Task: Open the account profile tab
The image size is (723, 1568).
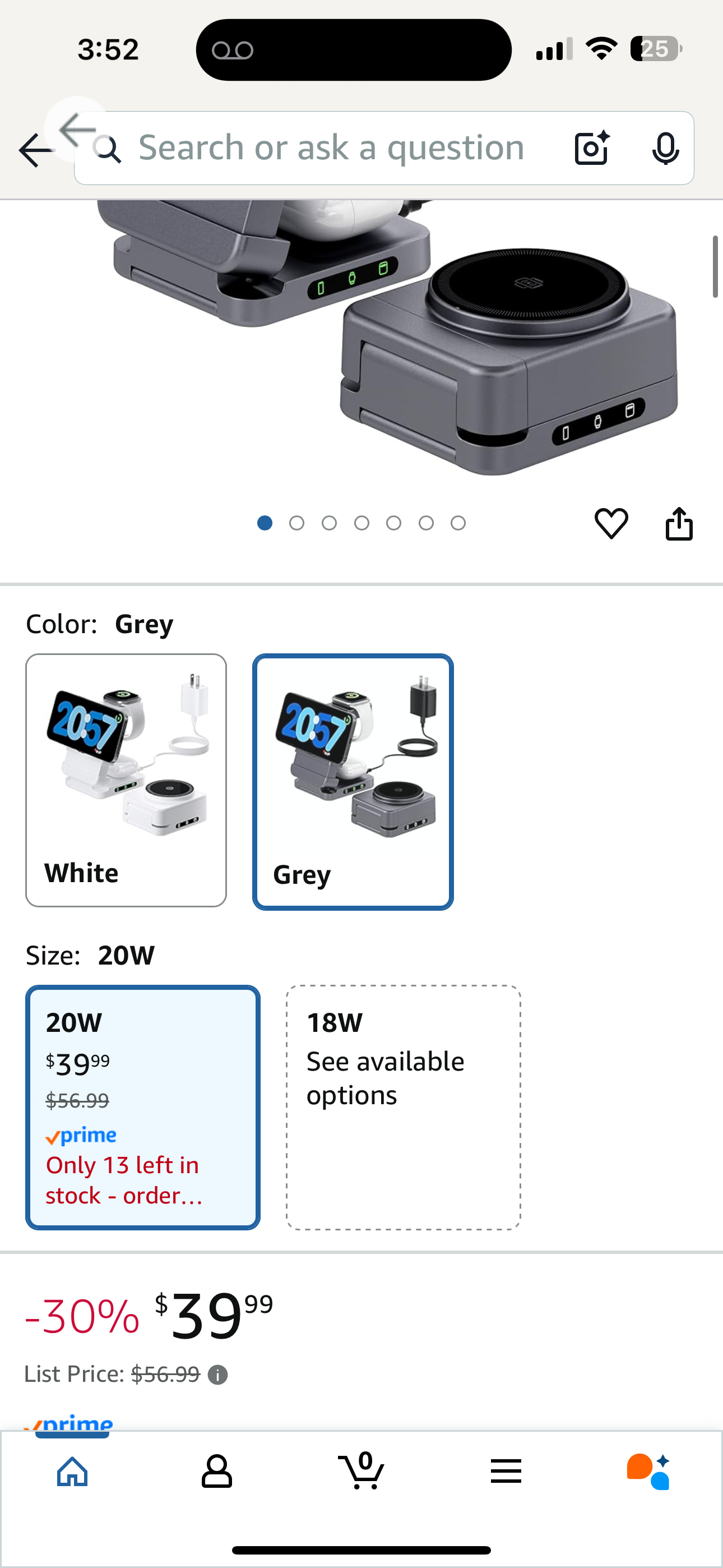Action: click(x=217, y=1471)
